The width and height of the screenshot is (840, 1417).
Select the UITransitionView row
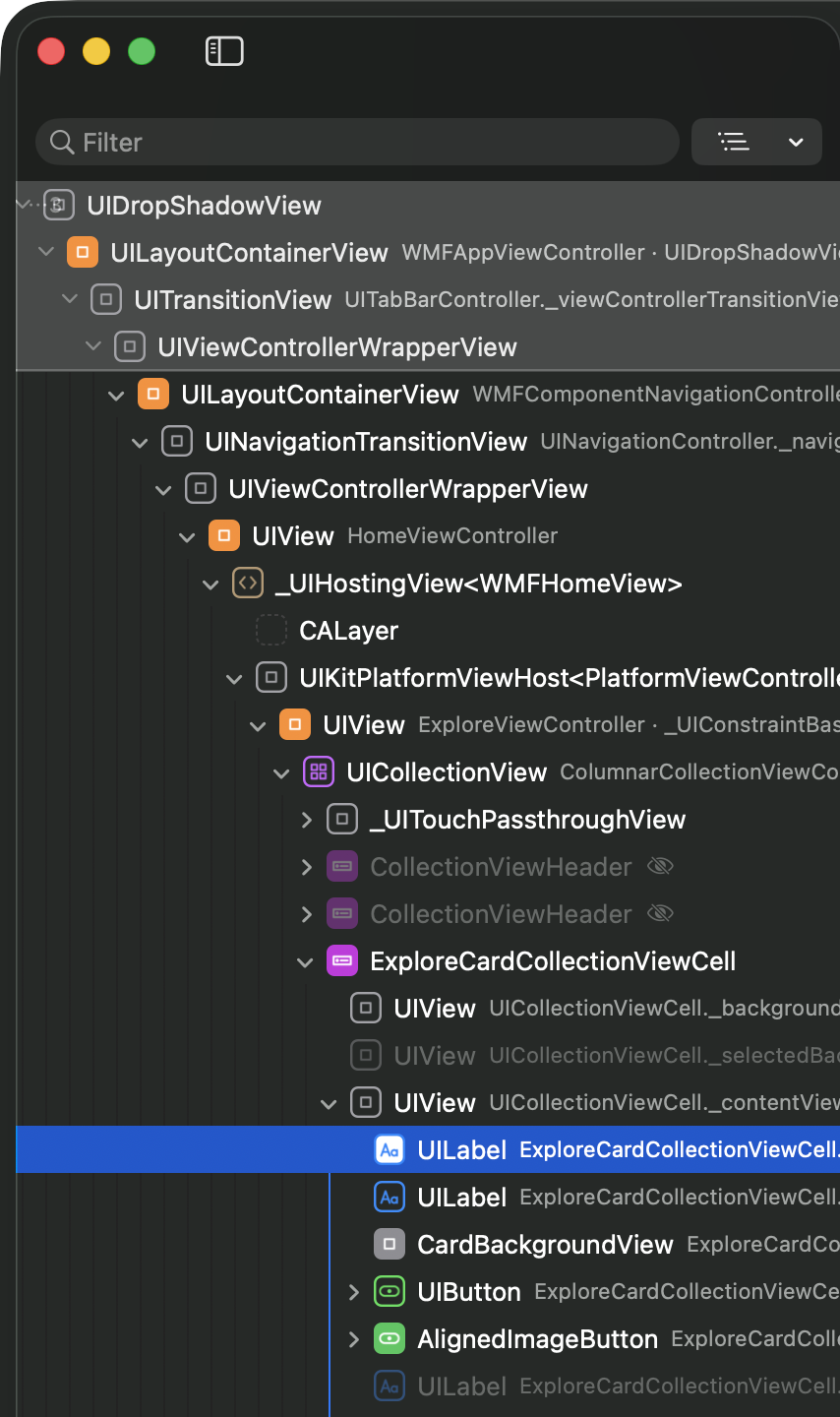coord(428,299)
